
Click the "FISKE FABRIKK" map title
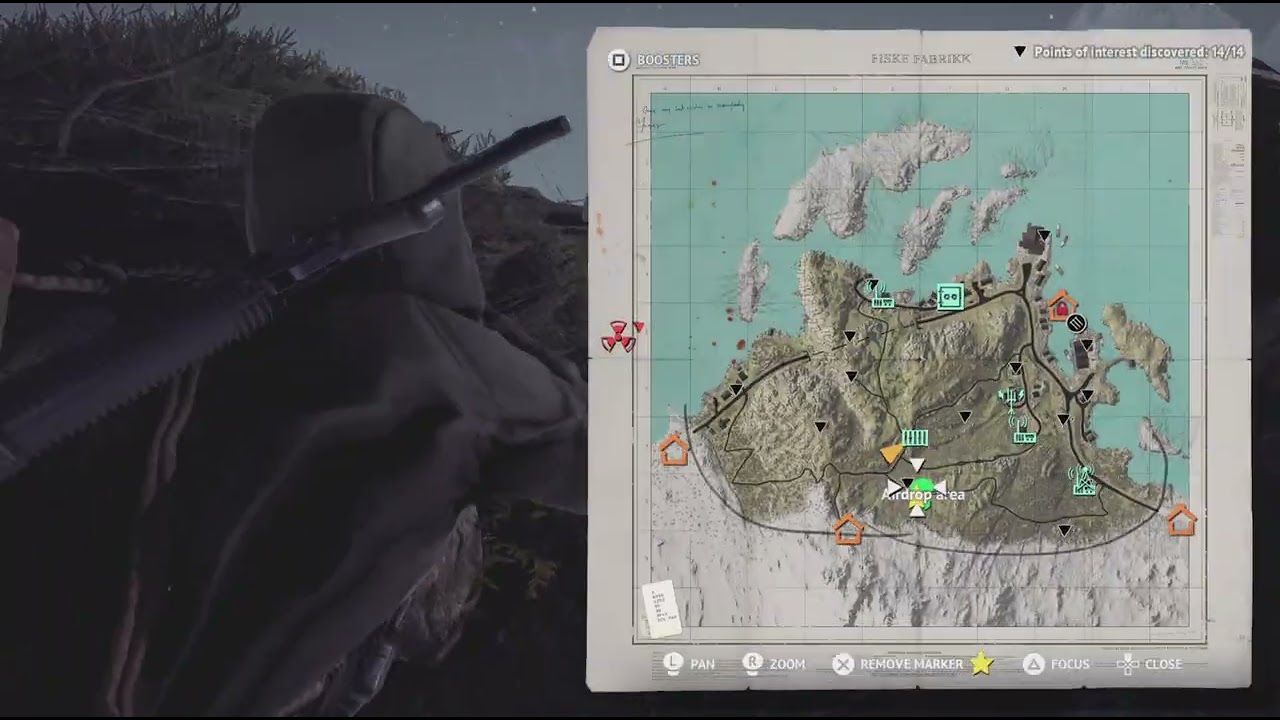[920, 59]
